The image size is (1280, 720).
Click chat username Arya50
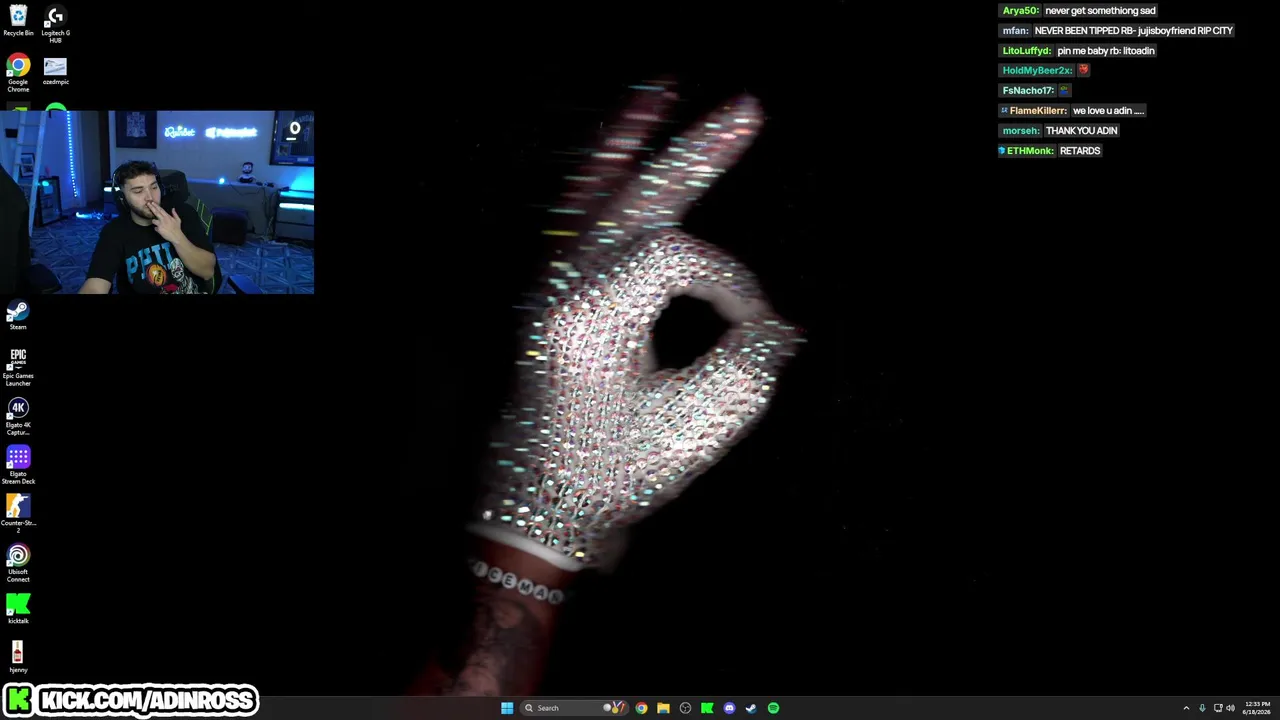[1021, 10]
